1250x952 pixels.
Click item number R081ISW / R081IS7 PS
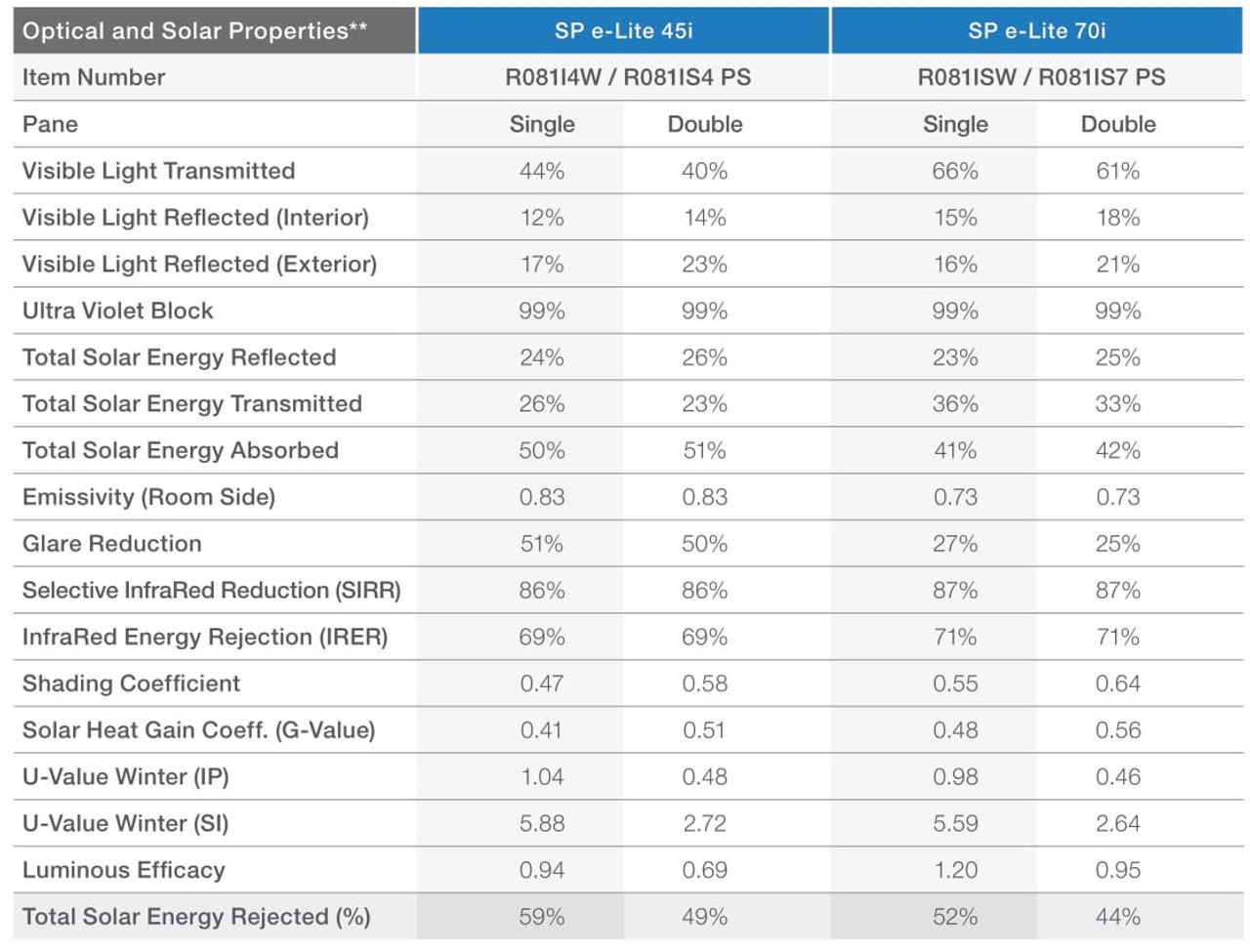(1041, 77)
